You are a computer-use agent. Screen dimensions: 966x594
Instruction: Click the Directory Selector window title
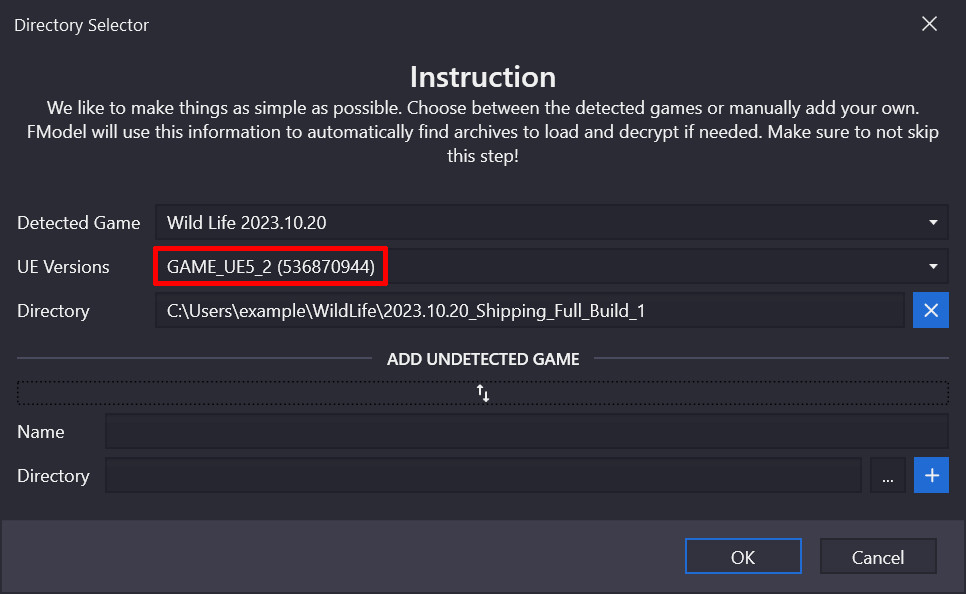point(82,25)
